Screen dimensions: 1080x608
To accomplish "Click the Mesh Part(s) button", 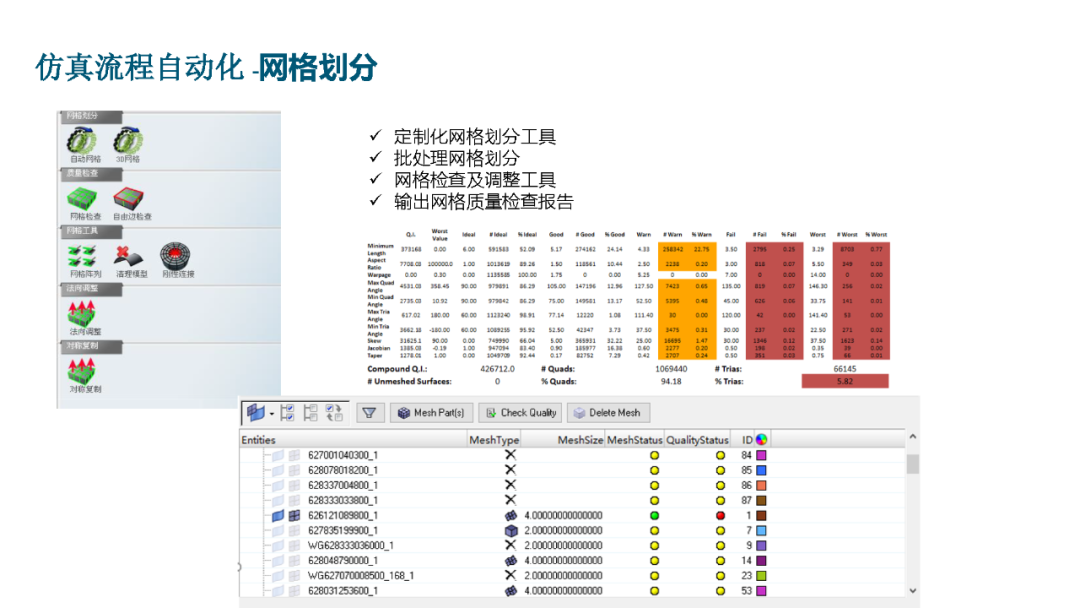I will point(432,412).
